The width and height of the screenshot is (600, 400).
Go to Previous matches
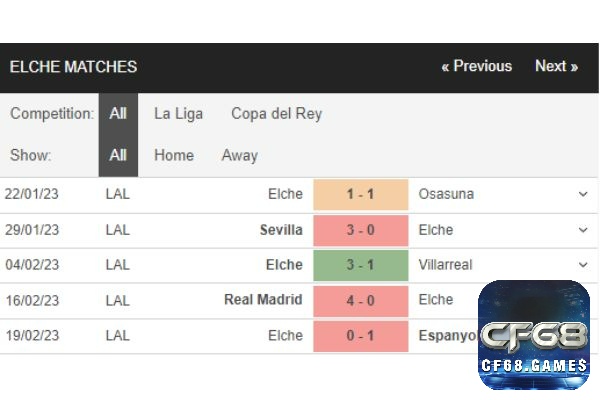(x=476, y=66)
